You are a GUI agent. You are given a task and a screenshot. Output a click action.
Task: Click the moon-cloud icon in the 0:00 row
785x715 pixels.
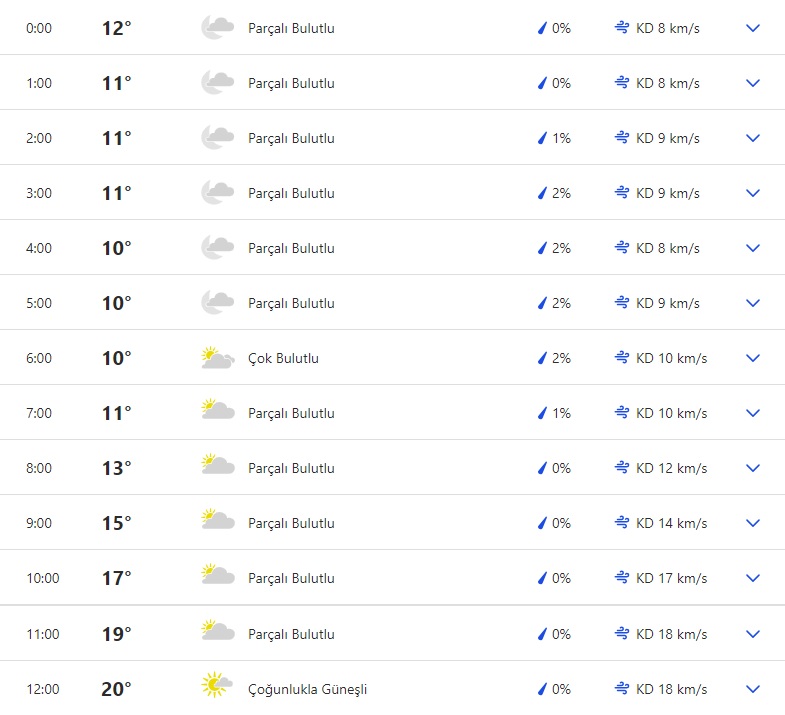pos(217,28)
